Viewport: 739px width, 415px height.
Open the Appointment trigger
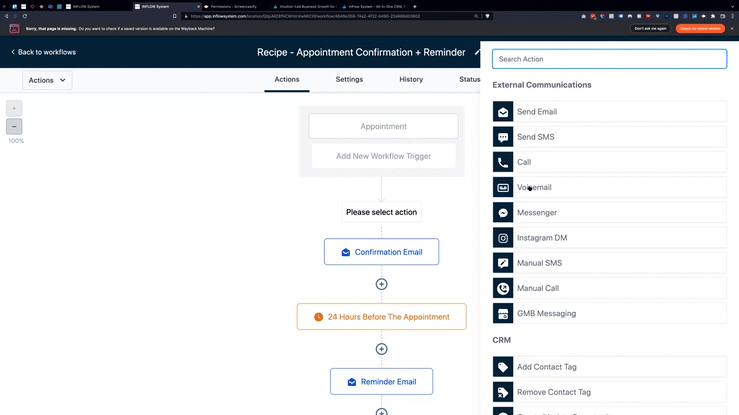point(383,126)
